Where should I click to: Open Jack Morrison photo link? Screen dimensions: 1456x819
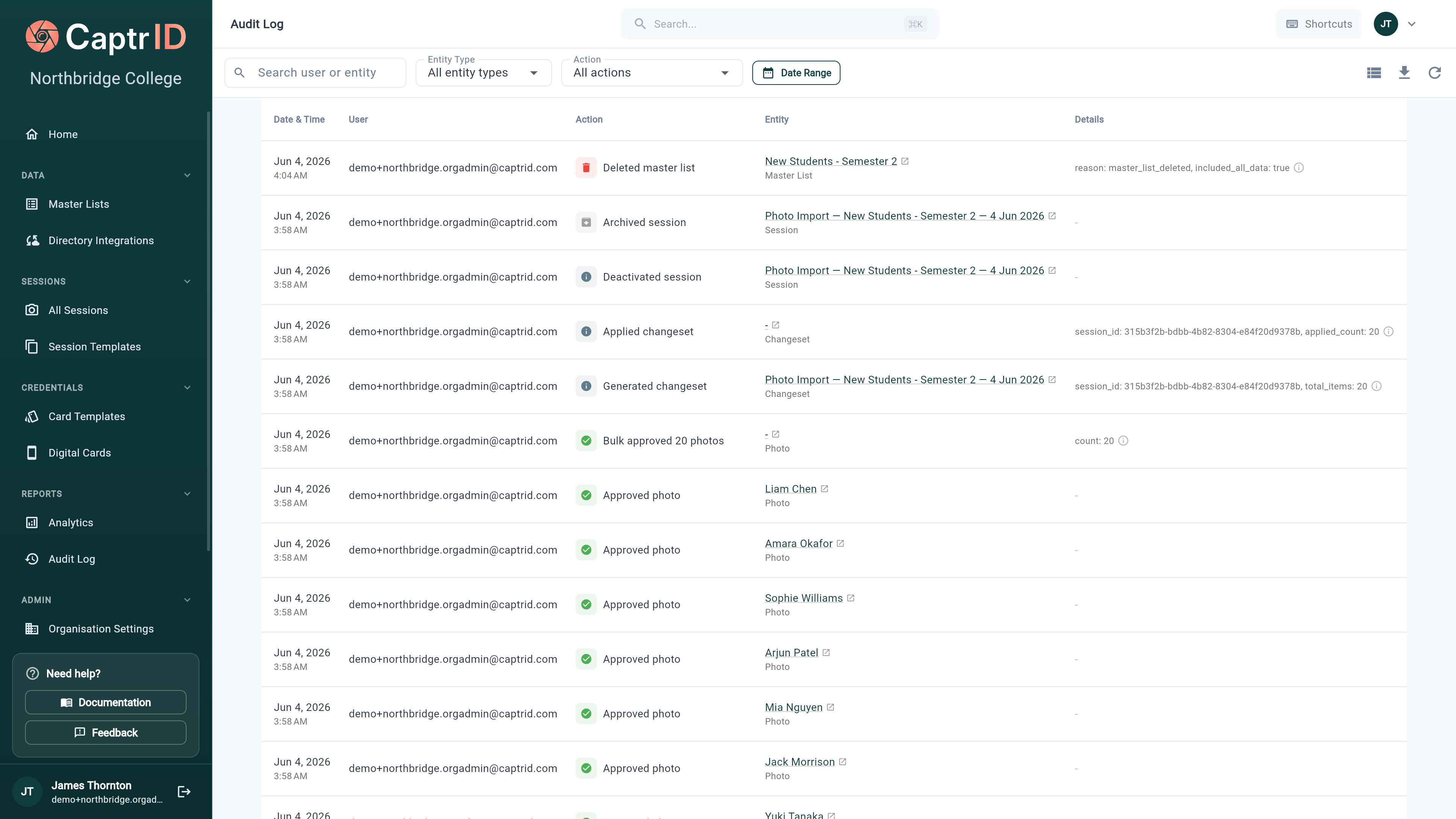pyautogui.click(x=800, y=762)
